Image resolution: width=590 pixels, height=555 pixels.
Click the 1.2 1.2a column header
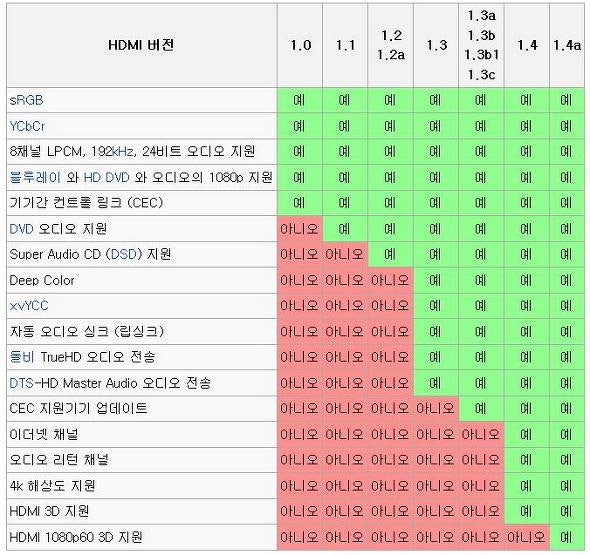tap(391, 46)
